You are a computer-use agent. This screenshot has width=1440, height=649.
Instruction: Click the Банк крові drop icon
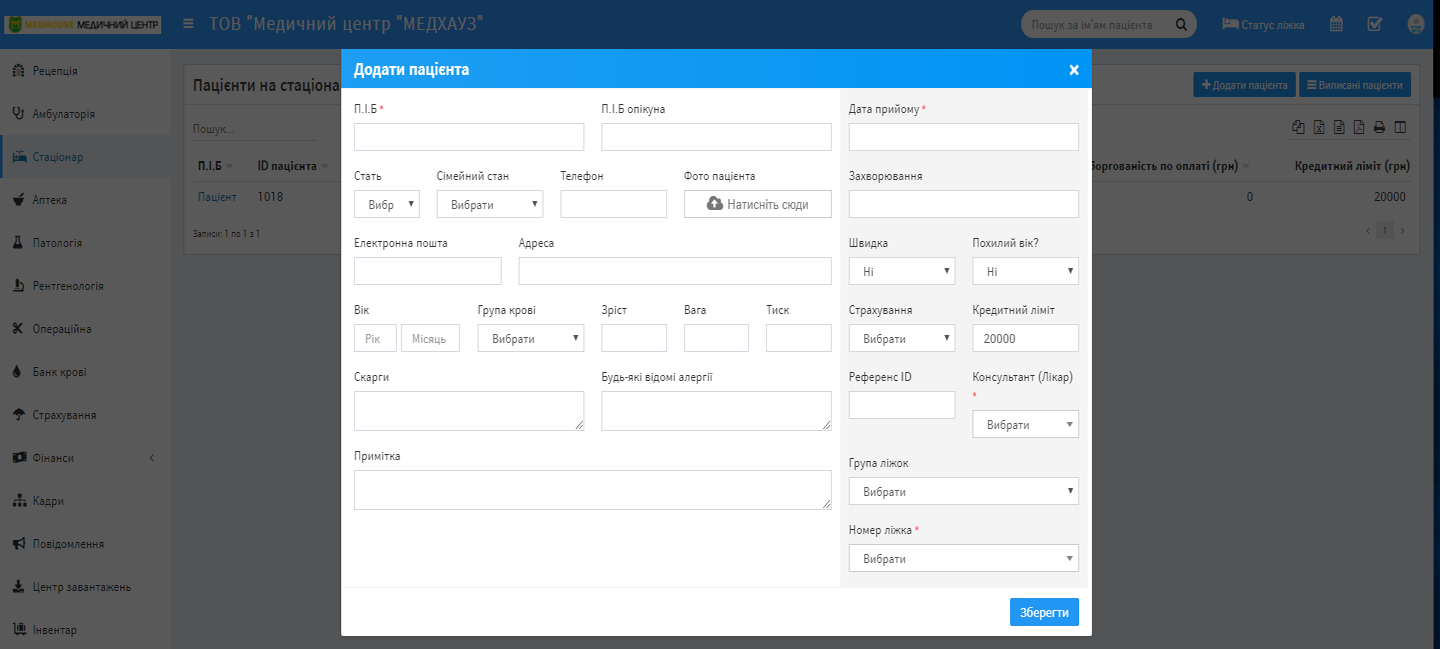[x=18, y=372]
